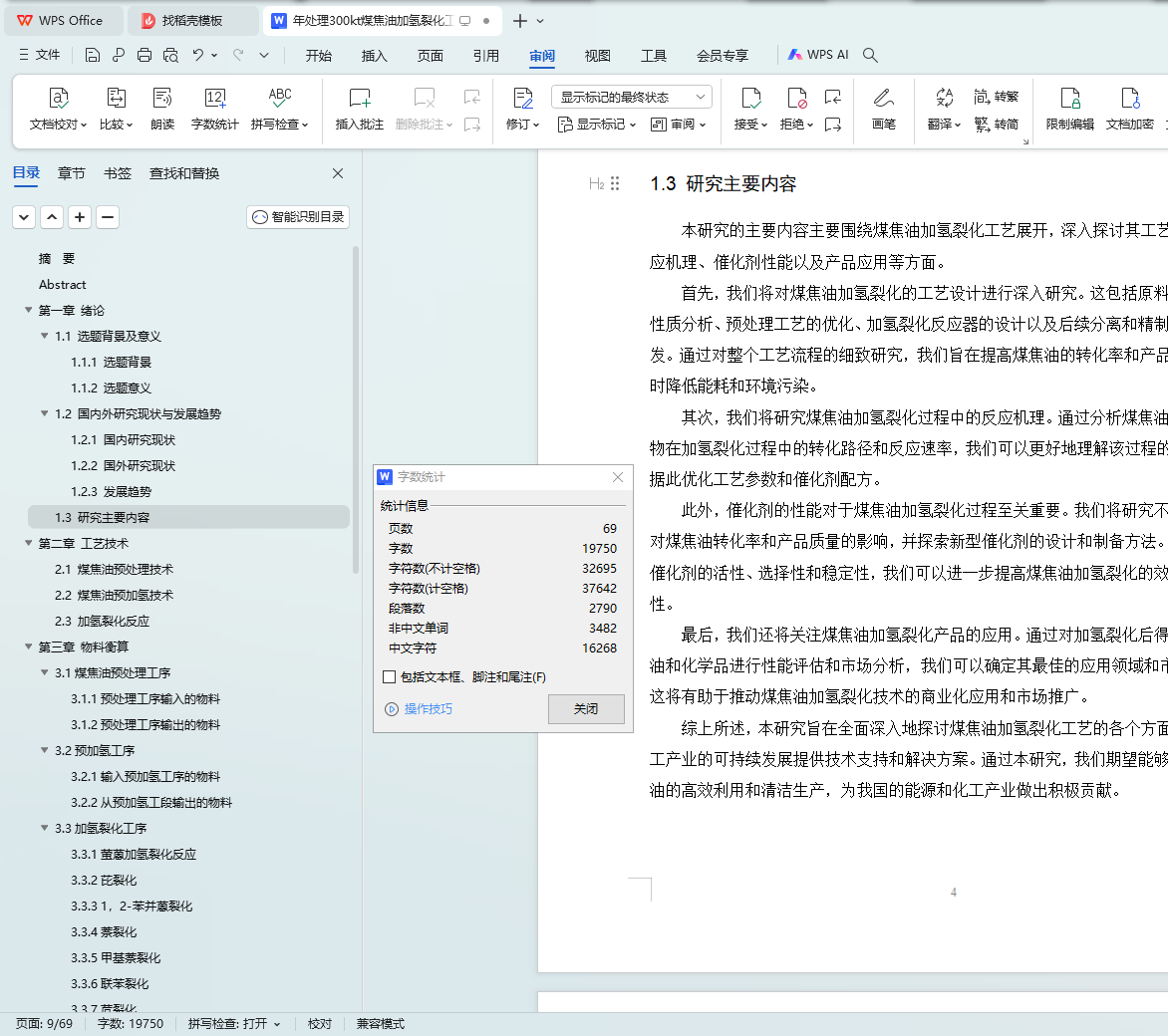Collapse the 3.3 加氢裂化工序 node
This screenshot has width=1168, height=1036.
pos(45,828)
